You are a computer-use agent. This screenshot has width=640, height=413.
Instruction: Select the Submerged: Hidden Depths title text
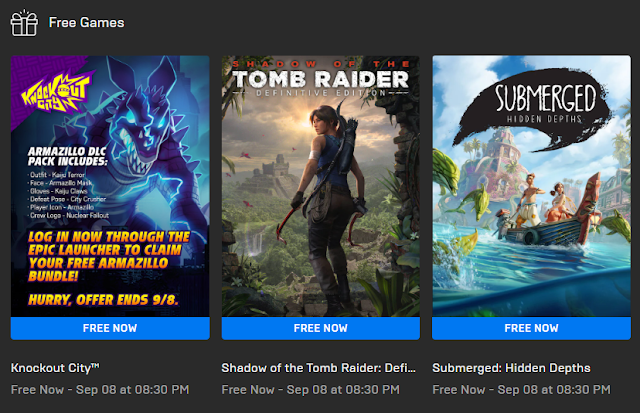coord(511,368)
